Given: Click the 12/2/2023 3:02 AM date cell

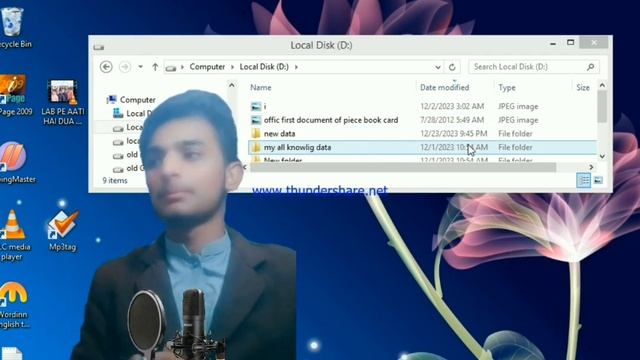Looking at the screenshot, I should pos(452,107).
